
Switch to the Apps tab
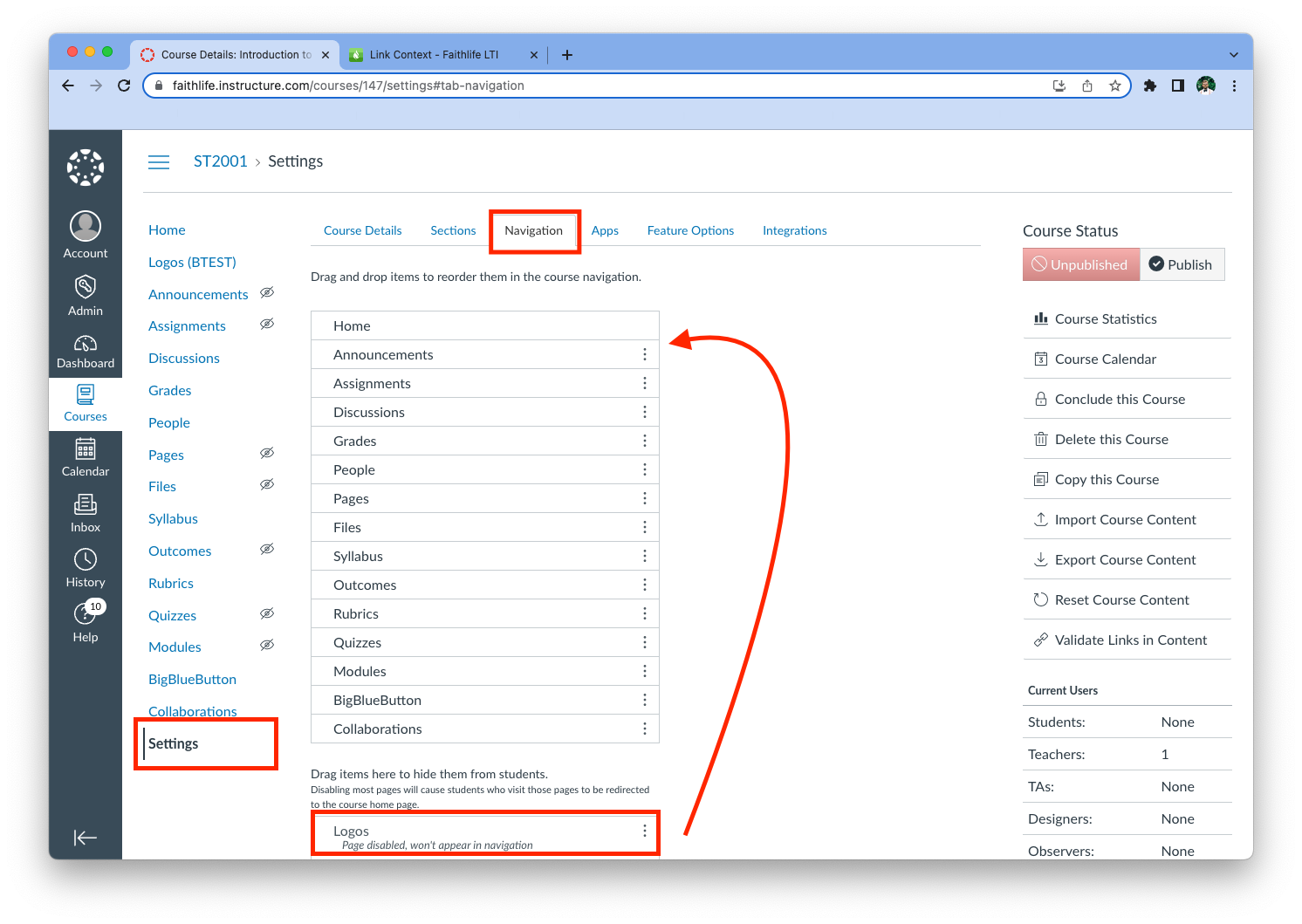point(605,230)
